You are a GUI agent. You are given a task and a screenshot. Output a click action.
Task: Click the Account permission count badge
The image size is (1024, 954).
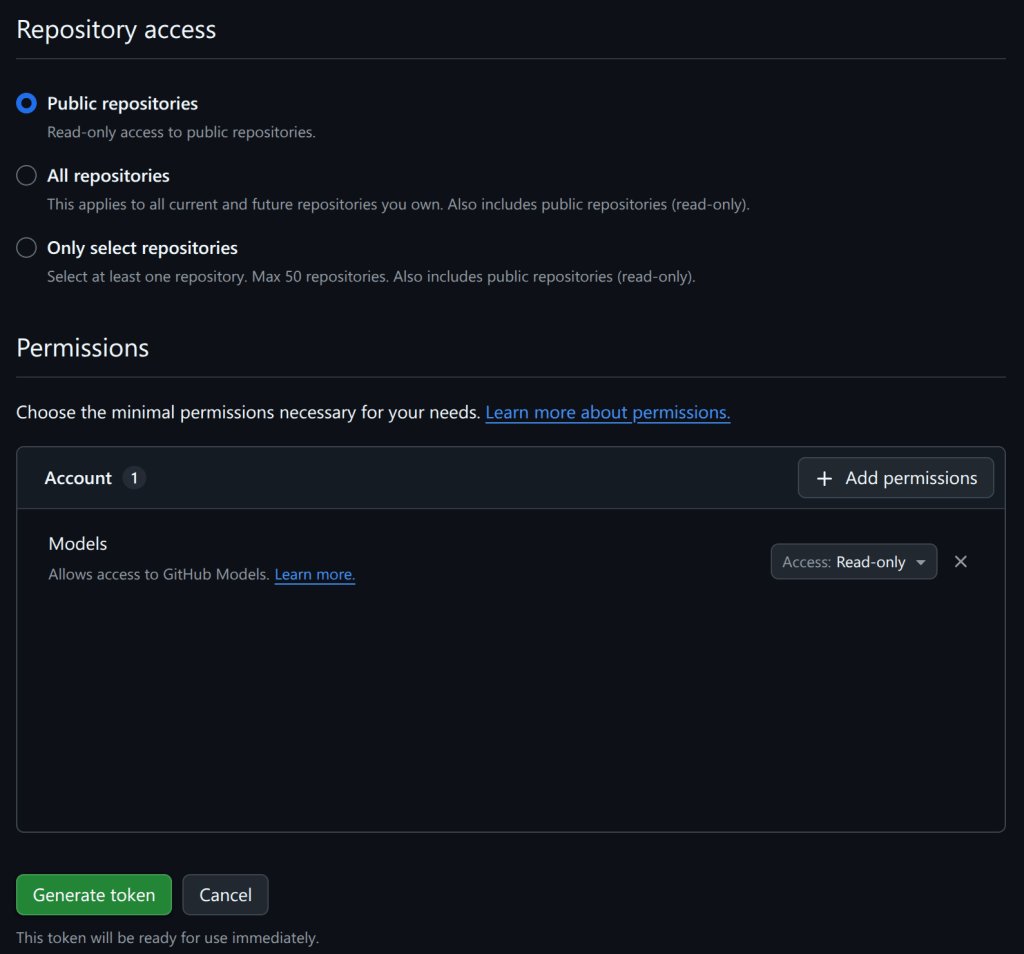click(133, 478)
